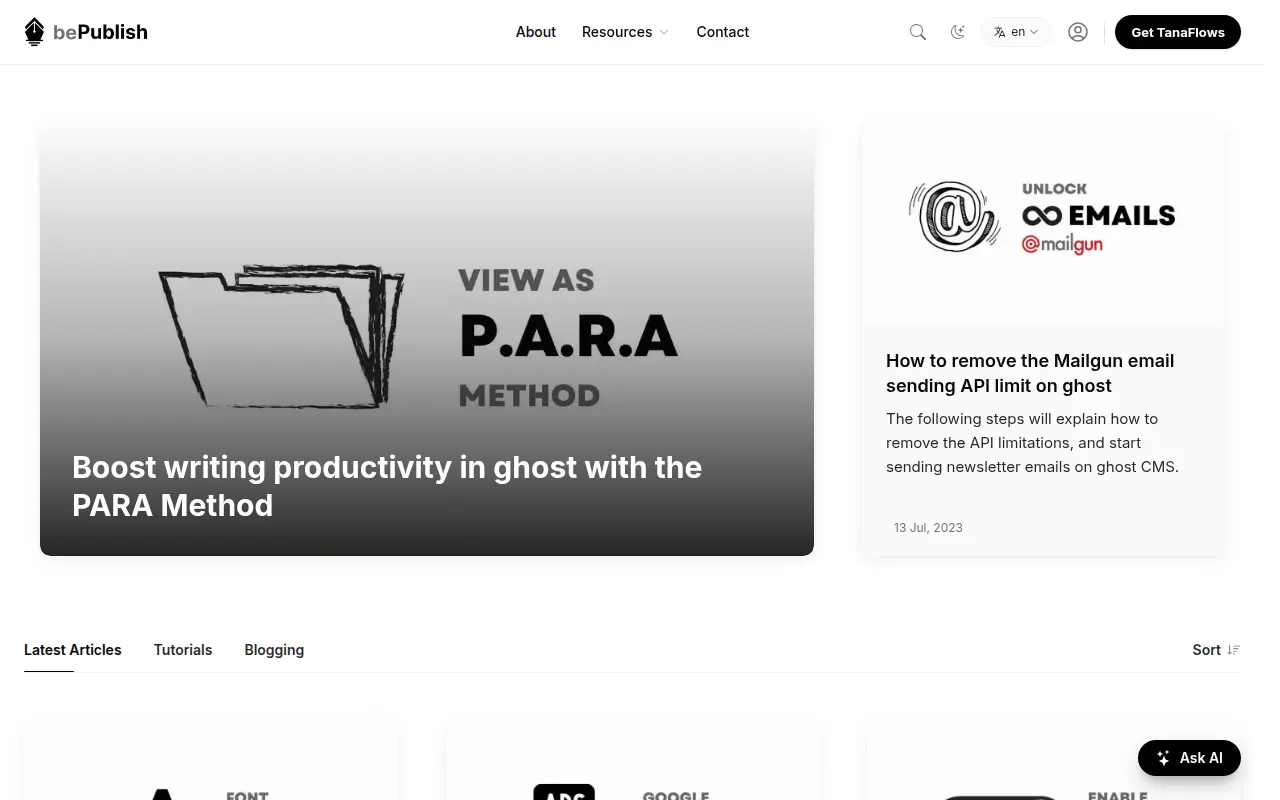The height and width of the screenshot is (800, 1280).
Task: Click the bePublish logo icon
Action: 35,32
